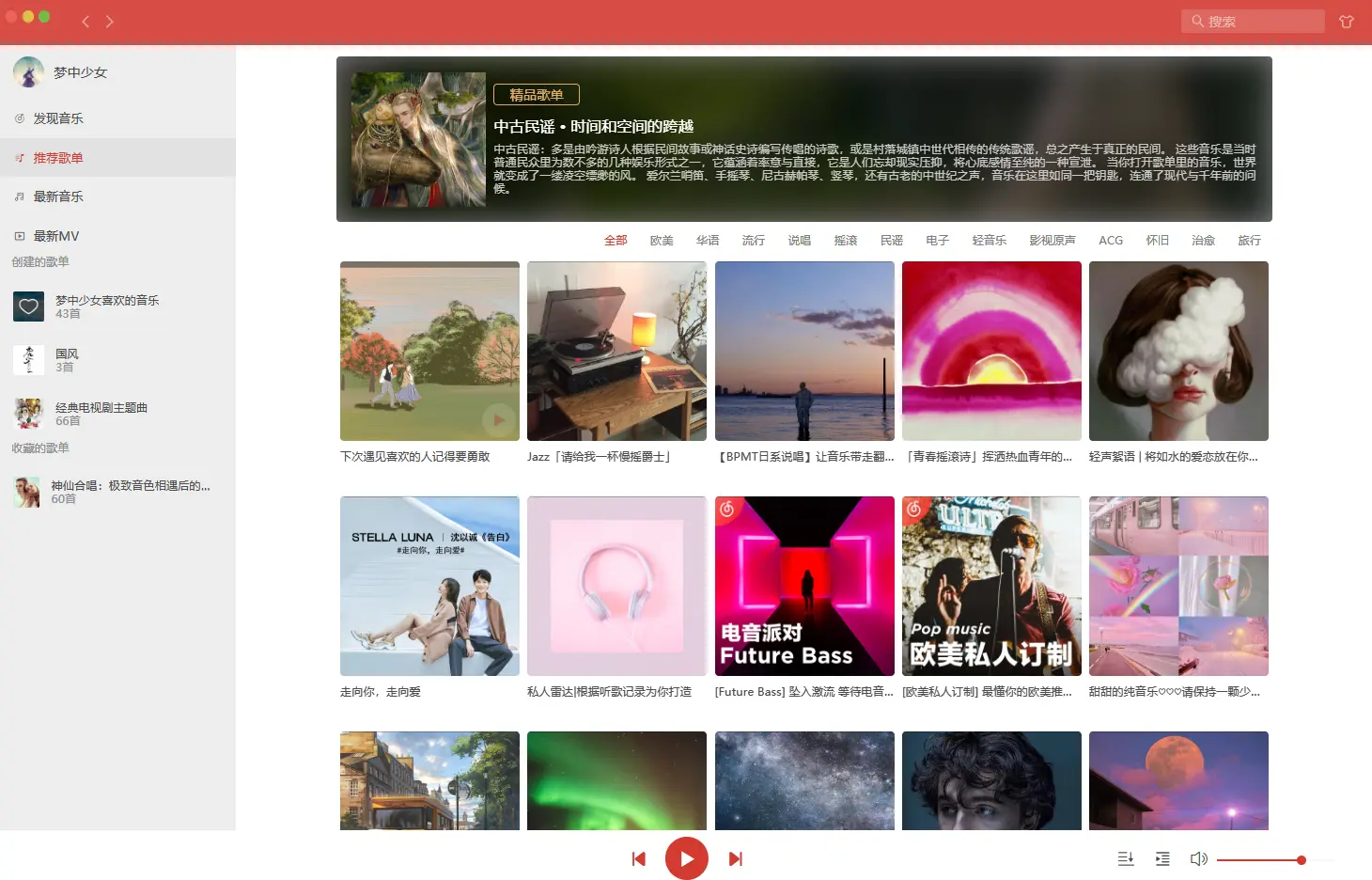Open the BPMT日系说唱 playlist cover
The width and height of the screenshot is (1372, 880).
coord(804,351)
